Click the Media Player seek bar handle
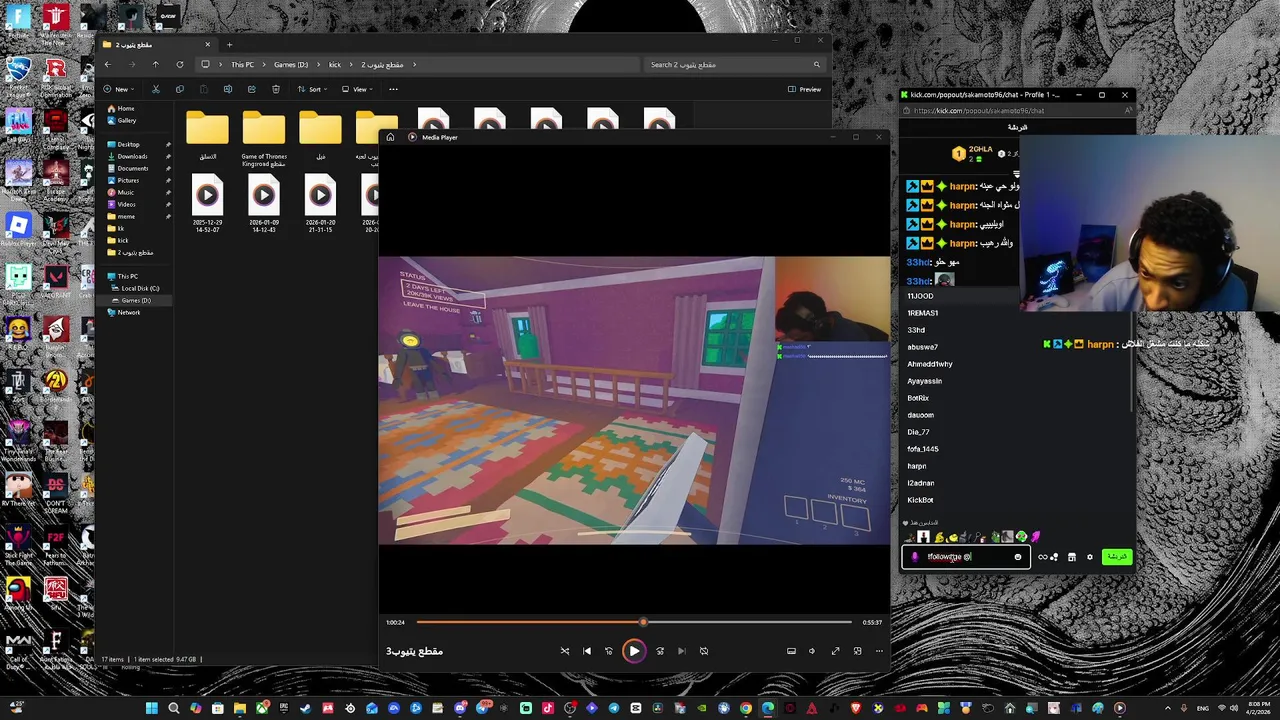Screen dimensions: 1280x720 [643, 622]
